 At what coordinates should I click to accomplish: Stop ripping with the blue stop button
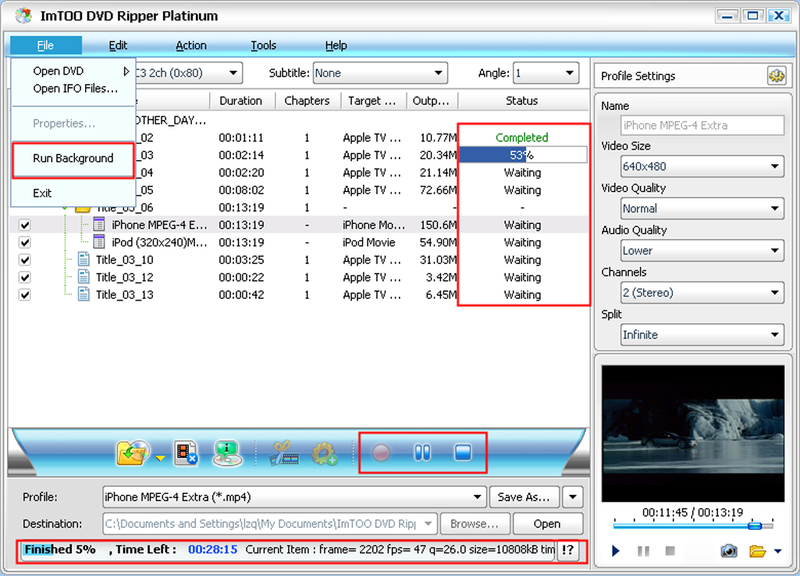pos(463,453)
